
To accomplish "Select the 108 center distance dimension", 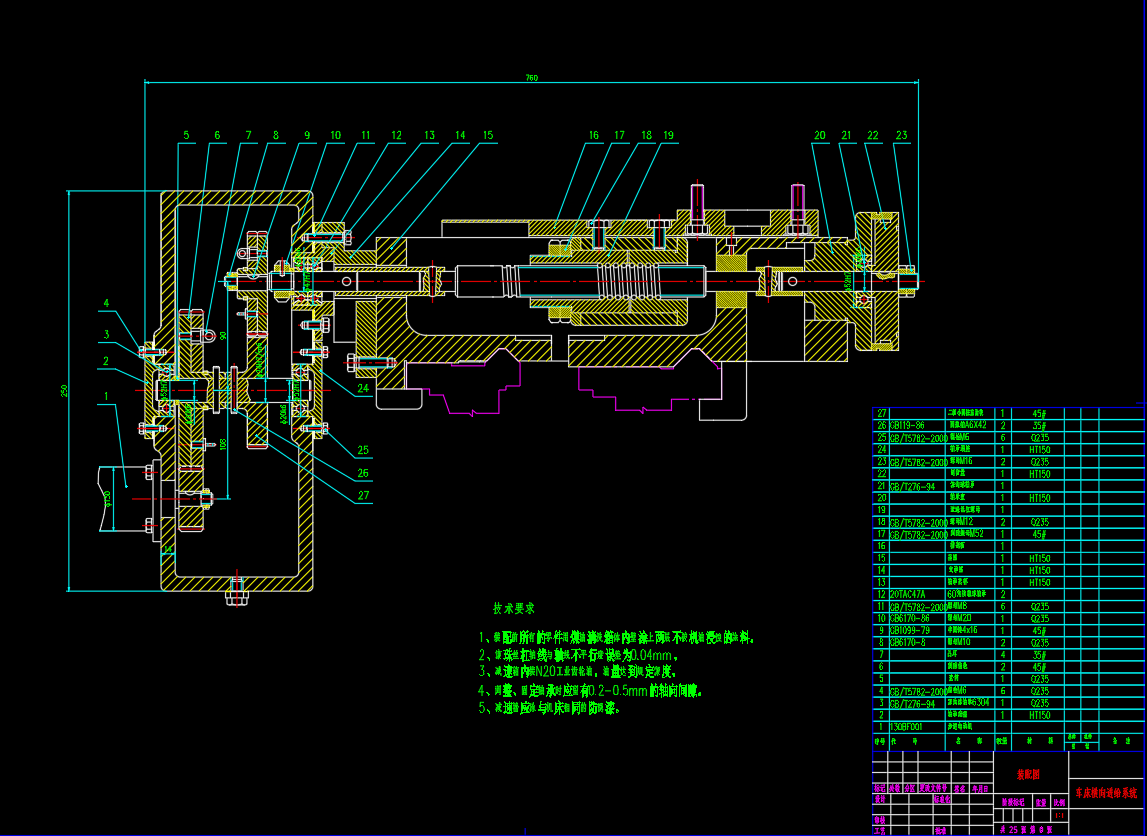I will 223,442.
